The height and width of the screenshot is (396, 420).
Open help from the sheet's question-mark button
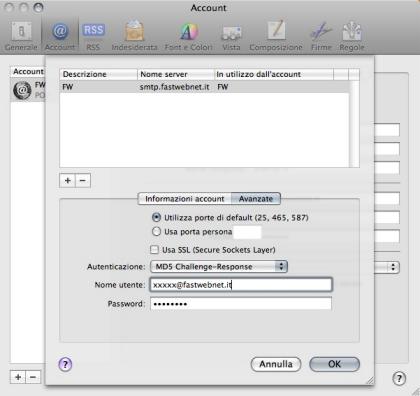(x=65, y=364)
